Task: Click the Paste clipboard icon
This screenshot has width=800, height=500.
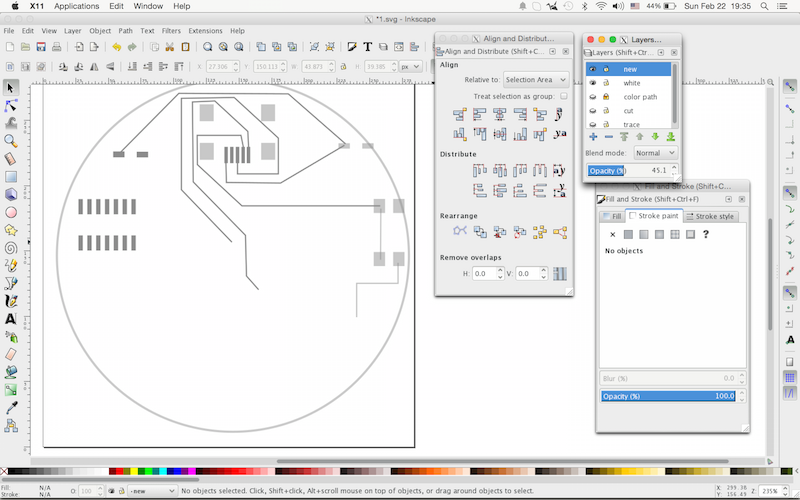Action: [185, 47]
